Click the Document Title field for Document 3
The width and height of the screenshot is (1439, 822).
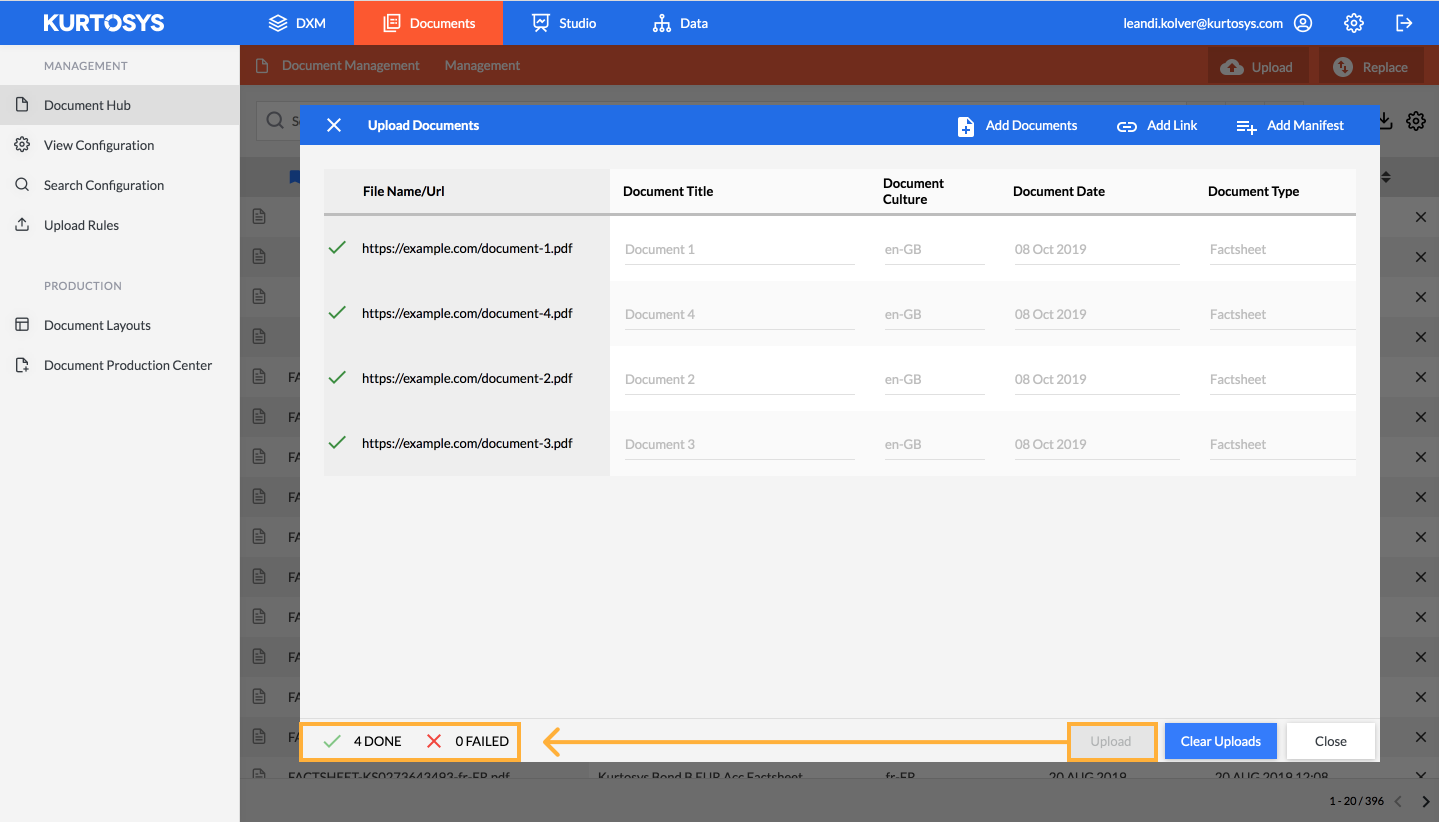pos(739,445)
